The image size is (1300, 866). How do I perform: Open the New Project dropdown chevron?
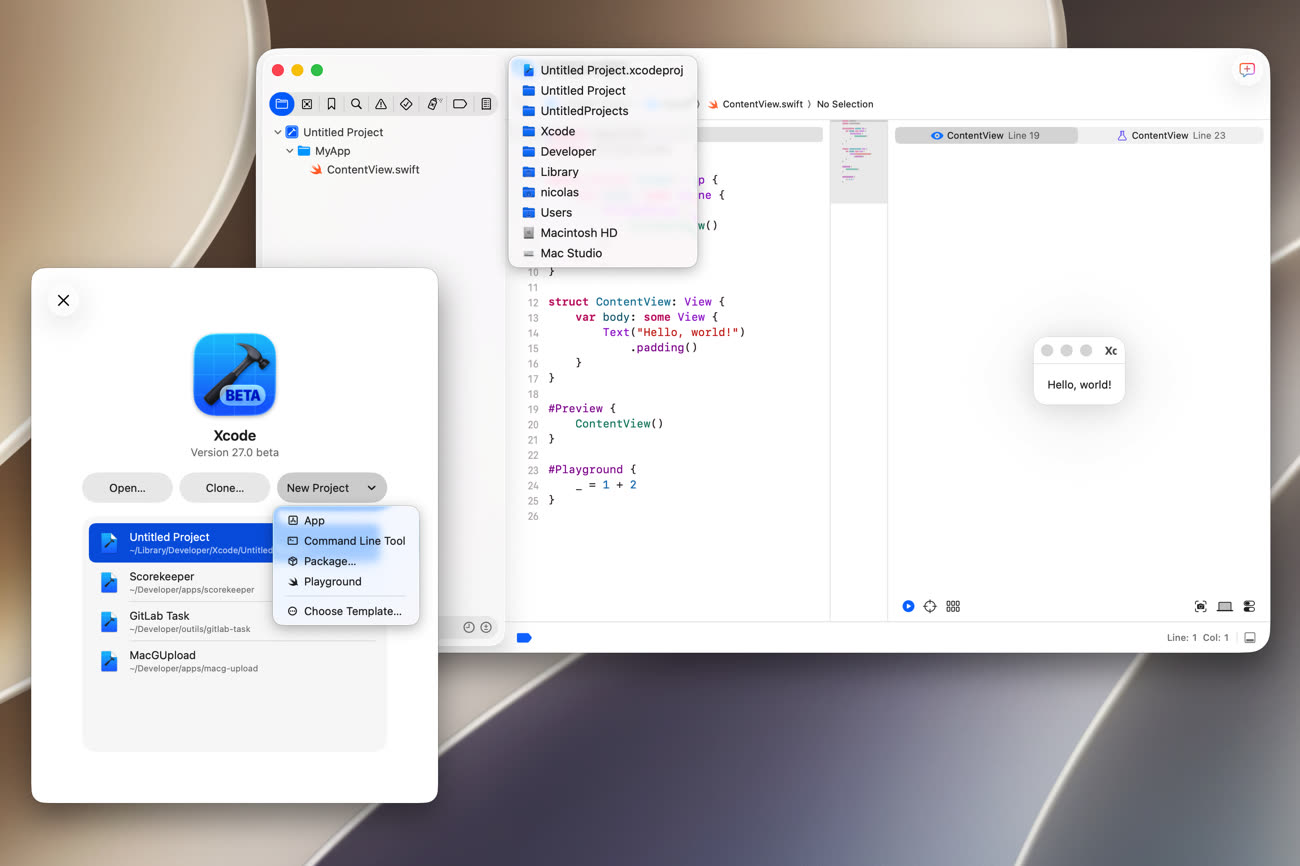coord(371,488)
